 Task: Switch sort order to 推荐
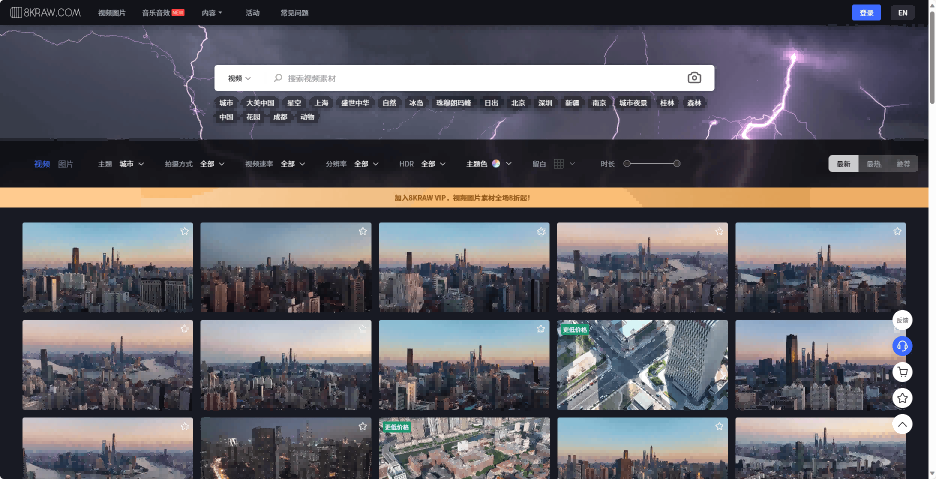click(903, 164)
